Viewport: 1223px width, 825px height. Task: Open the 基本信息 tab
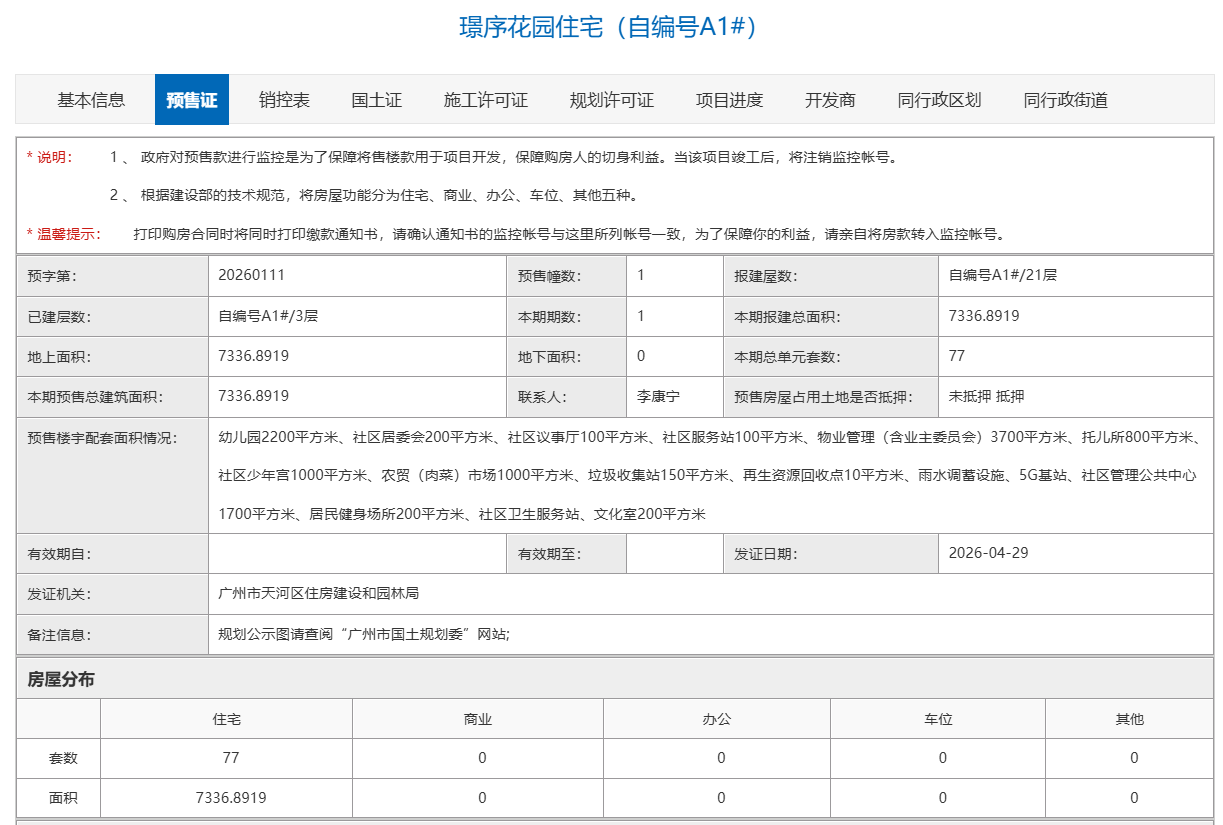click(91, 100)
